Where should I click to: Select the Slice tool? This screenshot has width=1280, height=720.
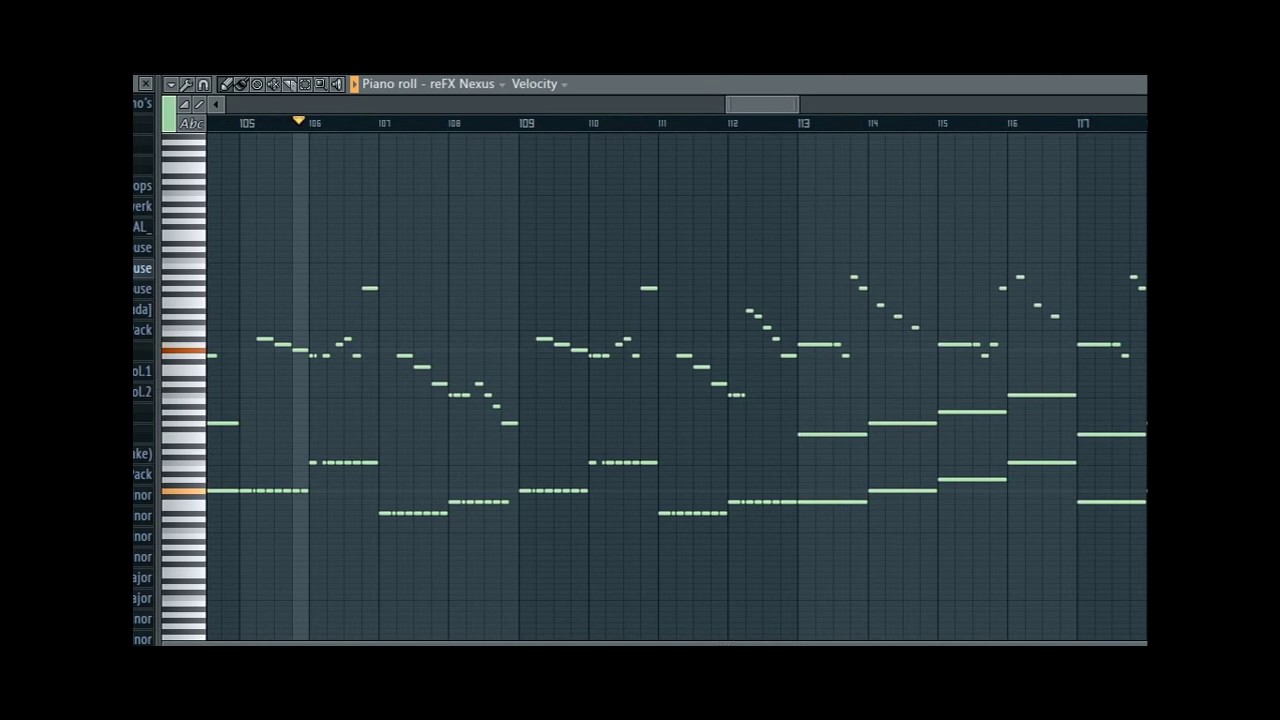pos(289,85)
